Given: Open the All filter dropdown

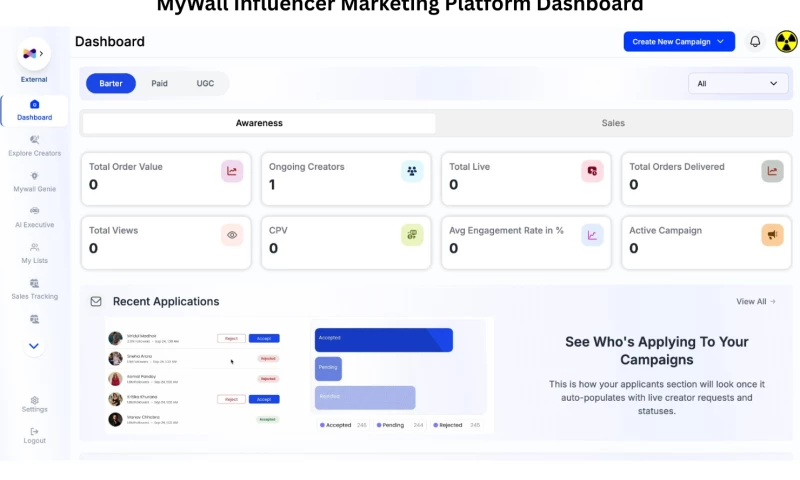Looking at the screenshot, I should click(738, 83).
